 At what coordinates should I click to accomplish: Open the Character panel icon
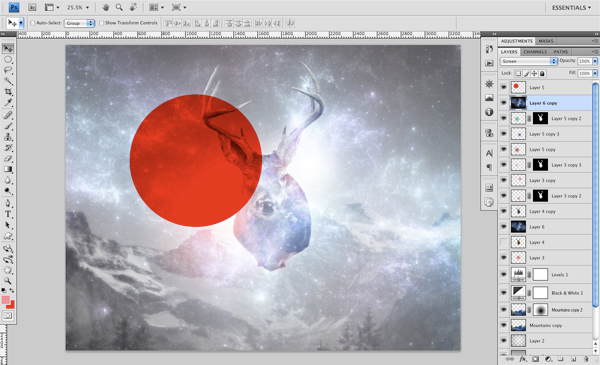(x=489, y=153)
